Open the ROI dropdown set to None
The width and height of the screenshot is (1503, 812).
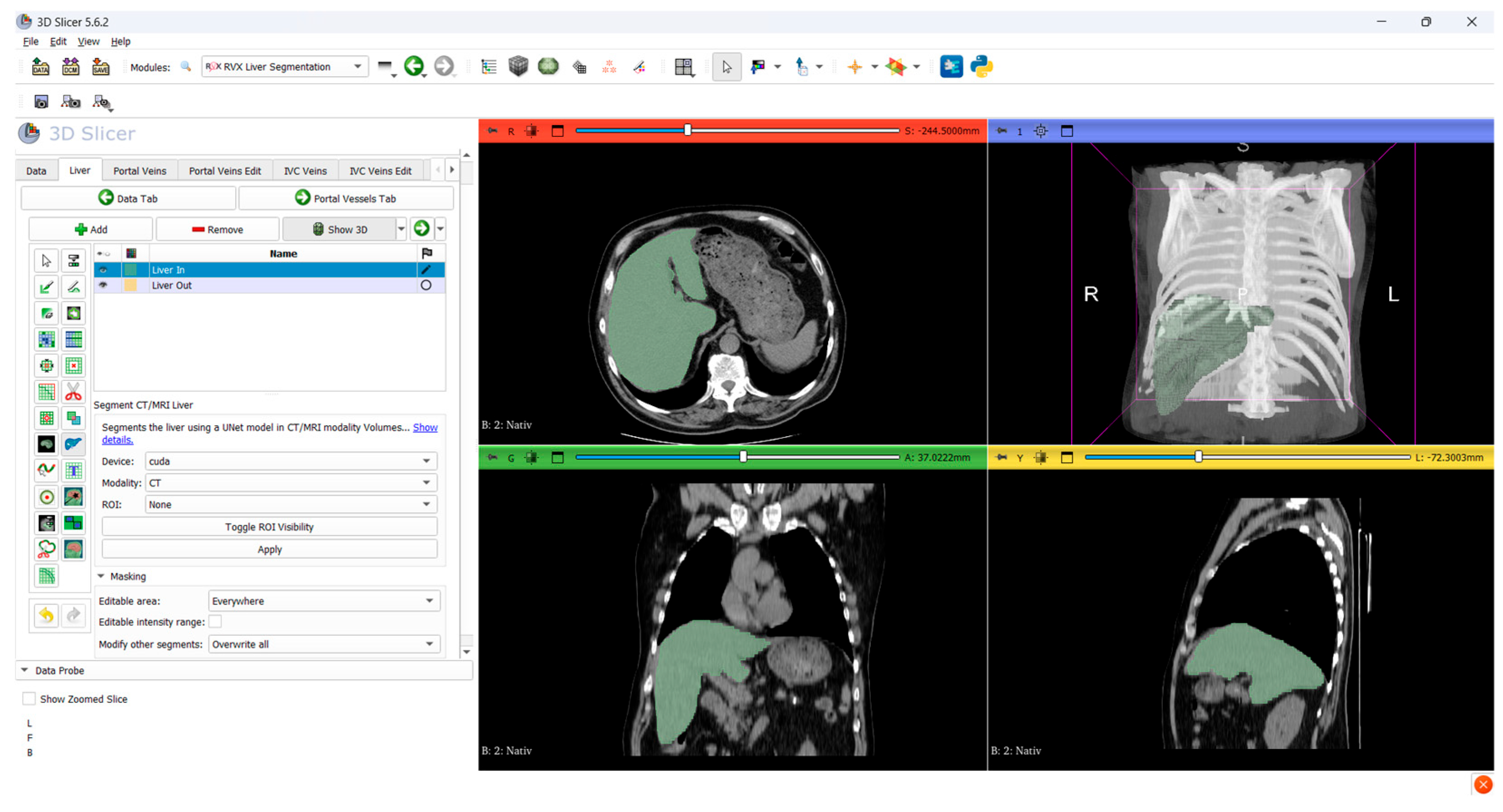click(x=290, y=505)
